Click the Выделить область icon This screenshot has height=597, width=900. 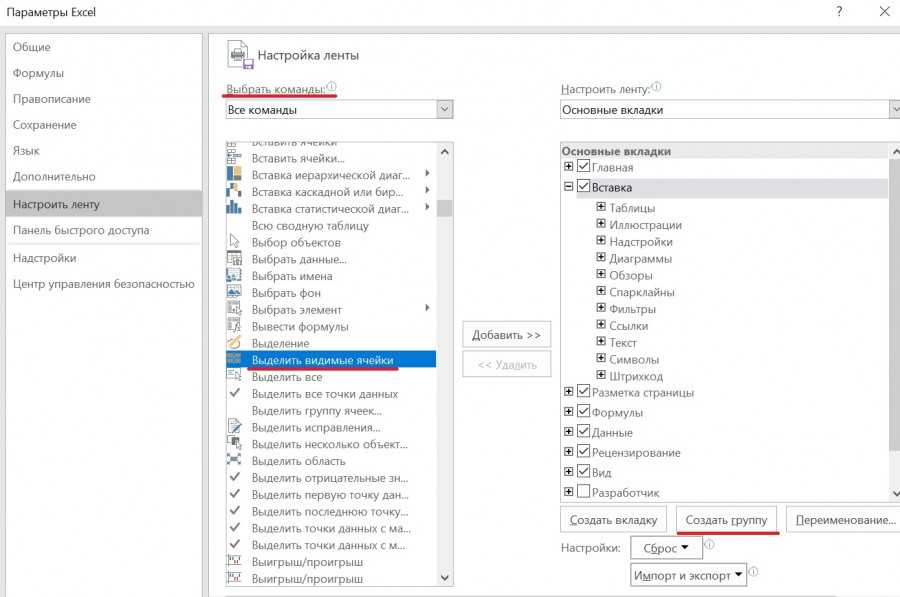[x=233, y=461]
